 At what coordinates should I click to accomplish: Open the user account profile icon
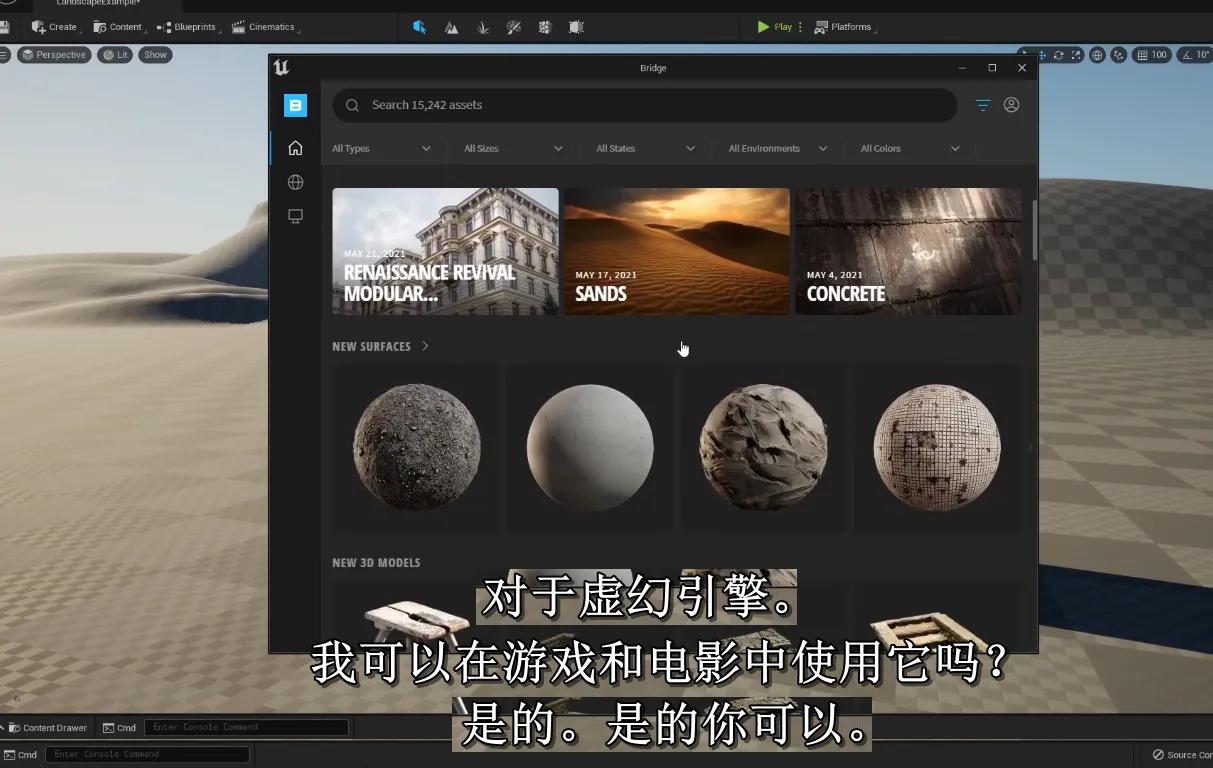[x=1011, y=105]
